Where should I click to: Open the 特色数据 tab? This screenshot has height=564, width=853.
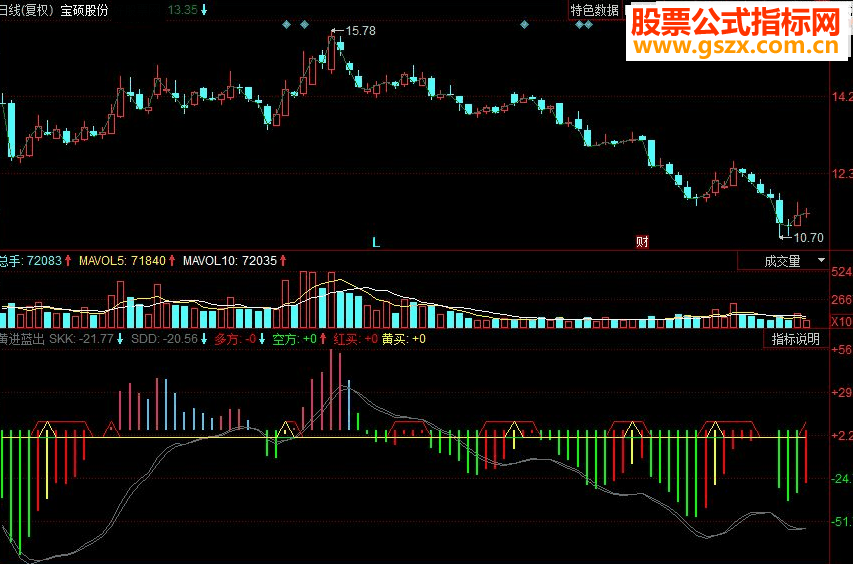click(x=595, y=10)
